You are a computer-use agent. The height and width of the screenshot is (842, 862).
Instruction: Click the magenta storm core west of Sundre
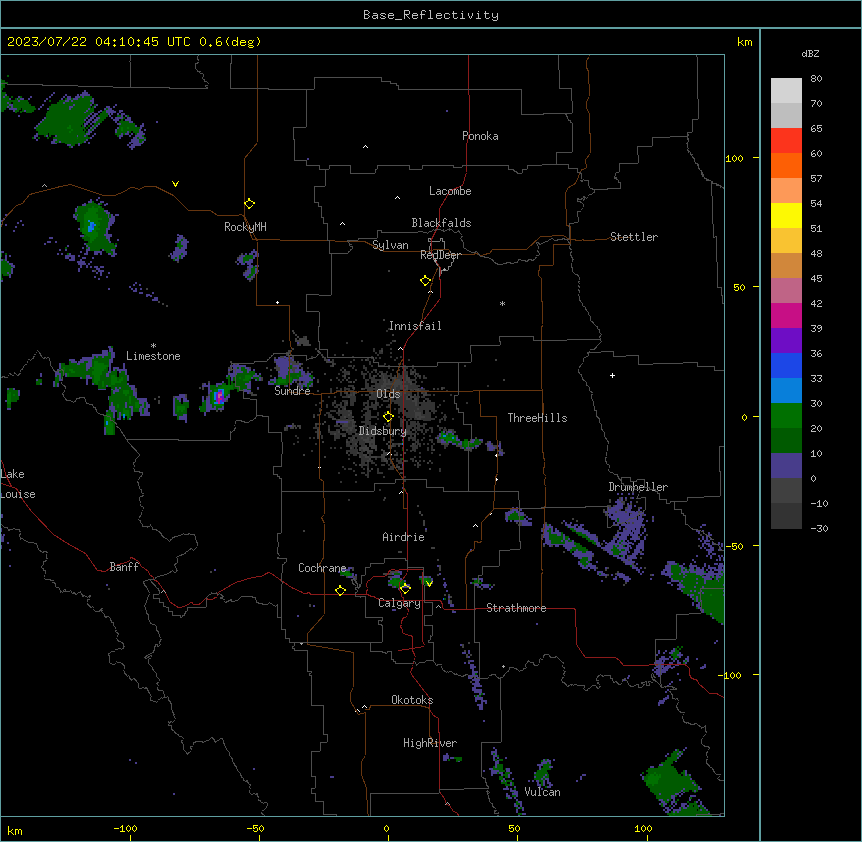pyautogui.click(x=220, y=396)
